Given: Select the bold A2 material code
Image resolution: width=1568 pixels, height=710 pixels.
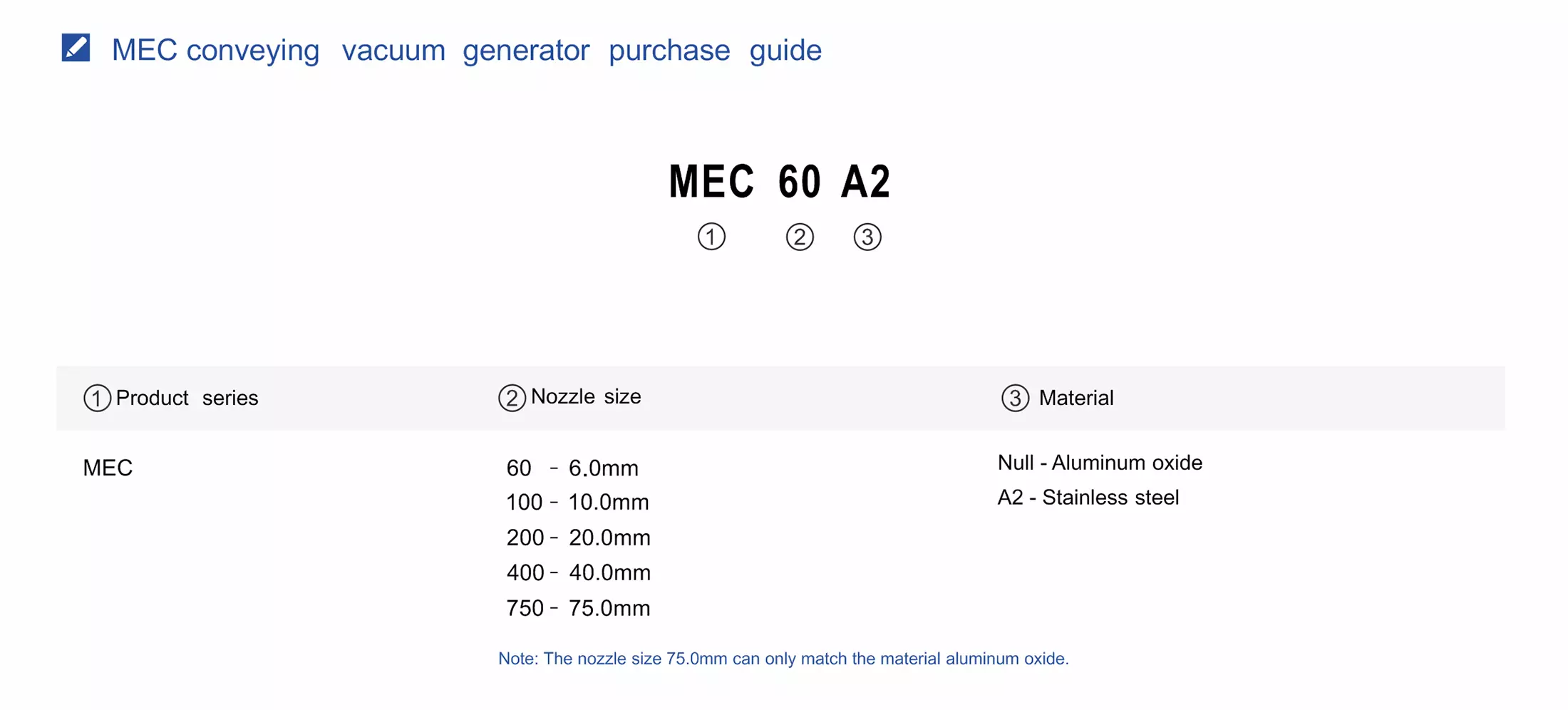Looking at the screenshot, I should 866,181.
